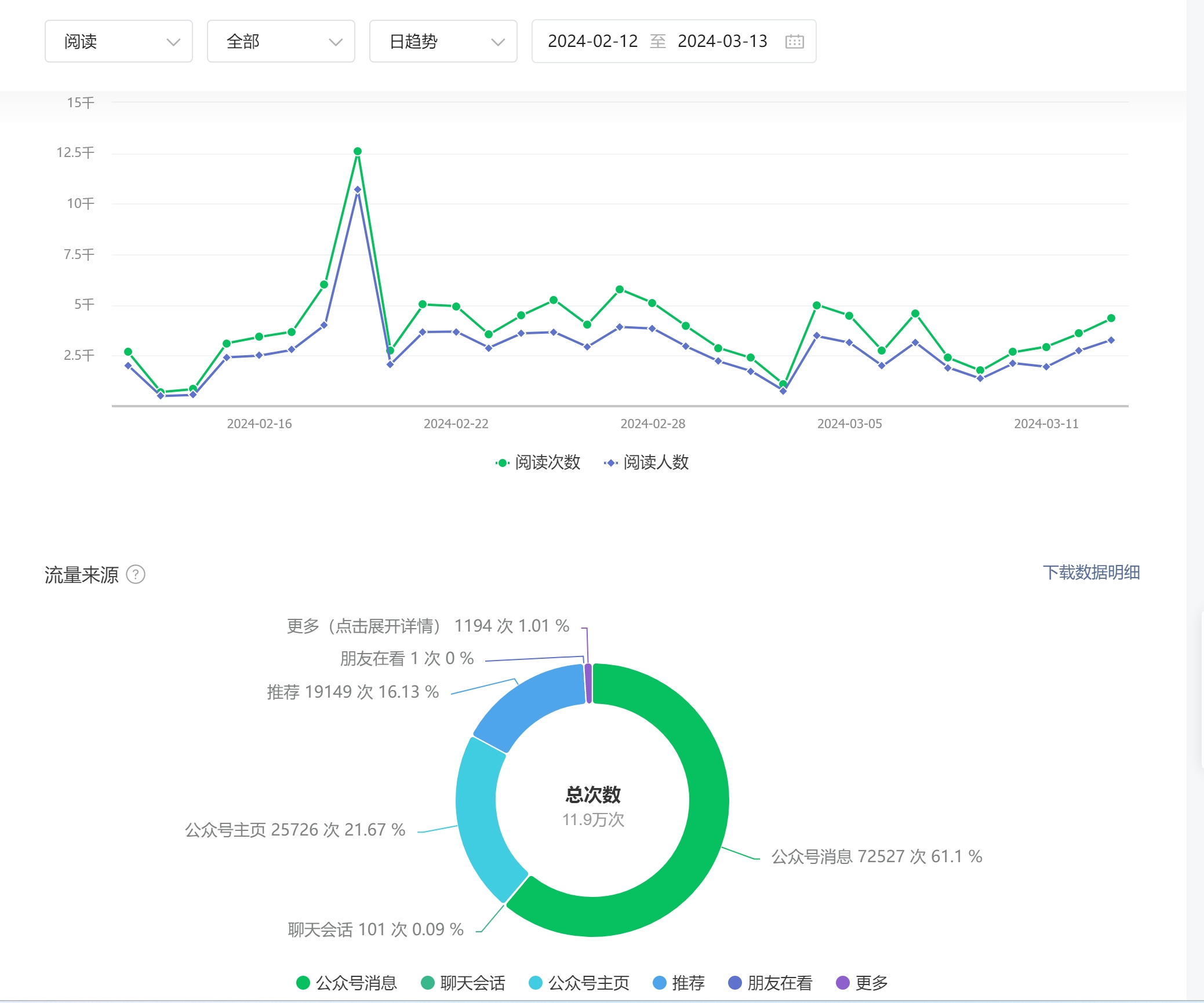Click the 流量来源 section heading
1204x1003 pixels.
(x=82, y=575)
